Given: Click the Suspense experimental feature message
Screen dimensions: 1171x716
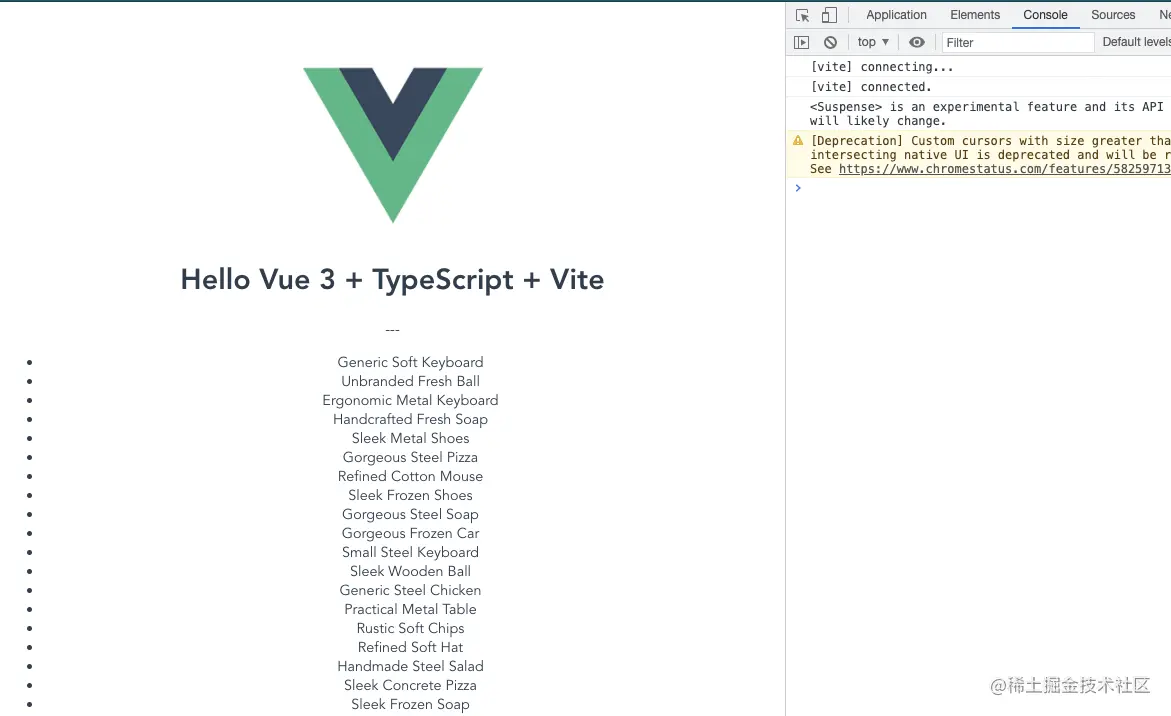Looking at the screenshot, I should tap(987, 113).
